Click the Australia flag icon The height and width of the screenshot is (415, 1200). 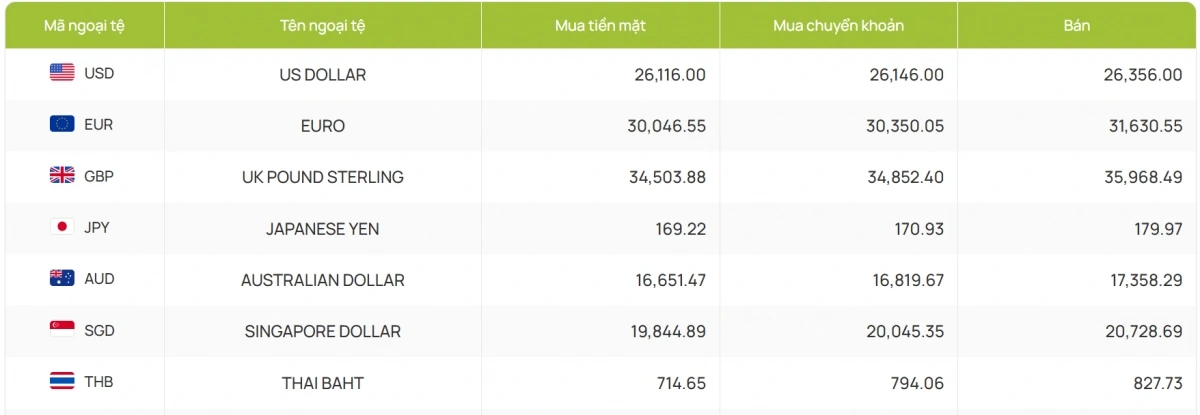(62, 279)
